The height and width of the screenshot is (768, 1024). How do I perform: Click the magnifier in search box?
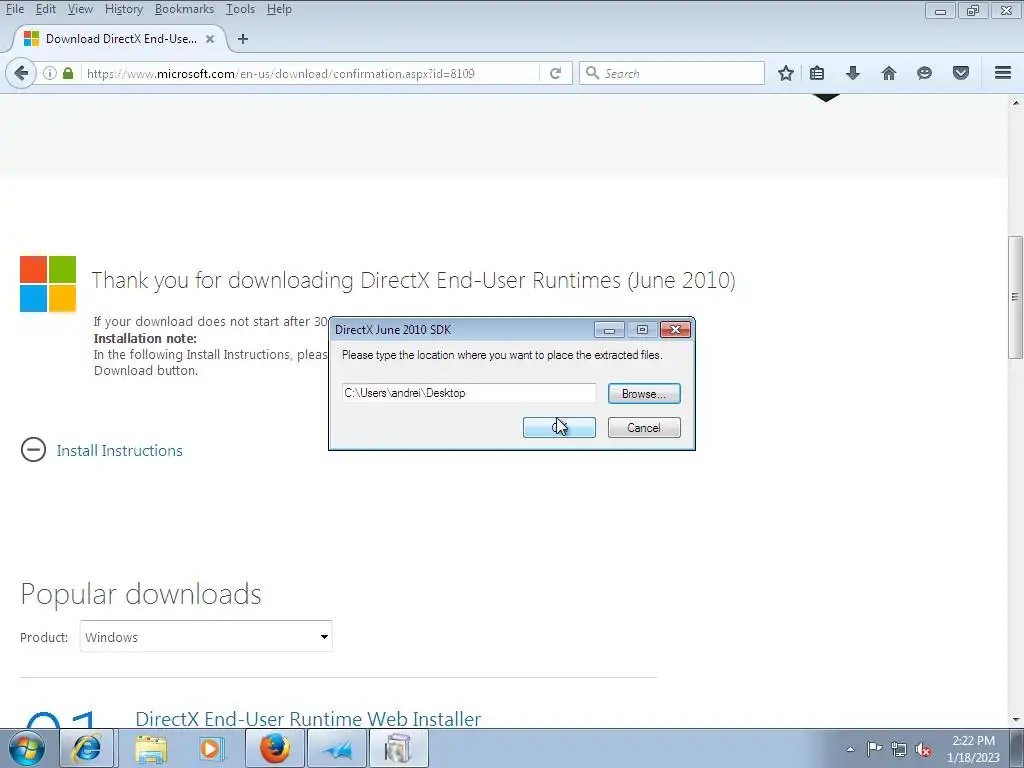click(x=592, y=73)
